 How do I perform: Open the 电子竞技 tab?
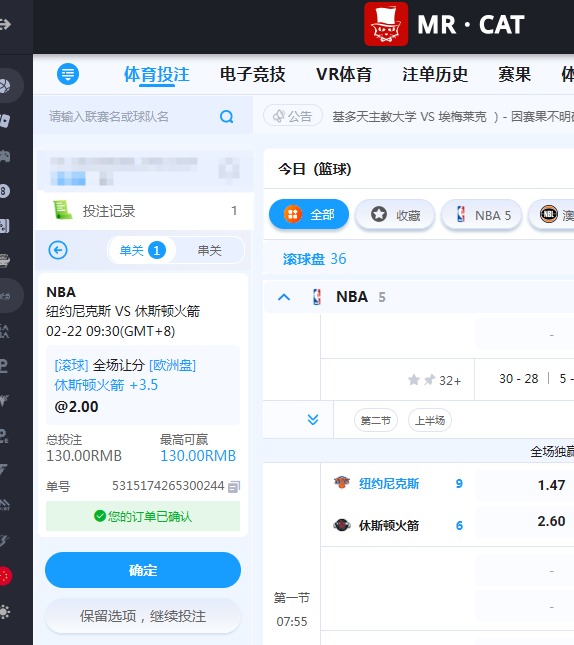coord(253,74)
